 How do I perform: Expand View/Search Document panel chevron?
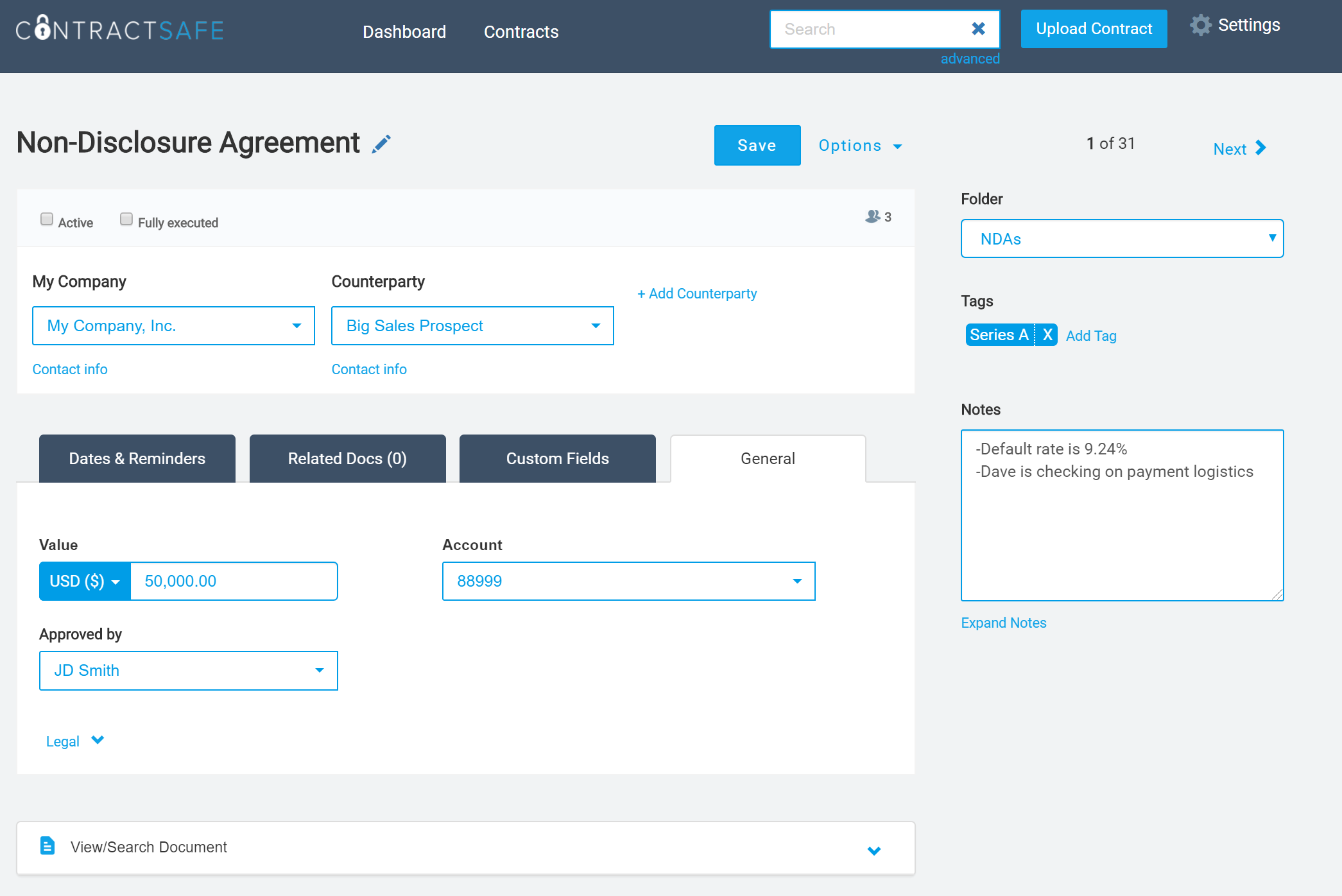[873, 850]
